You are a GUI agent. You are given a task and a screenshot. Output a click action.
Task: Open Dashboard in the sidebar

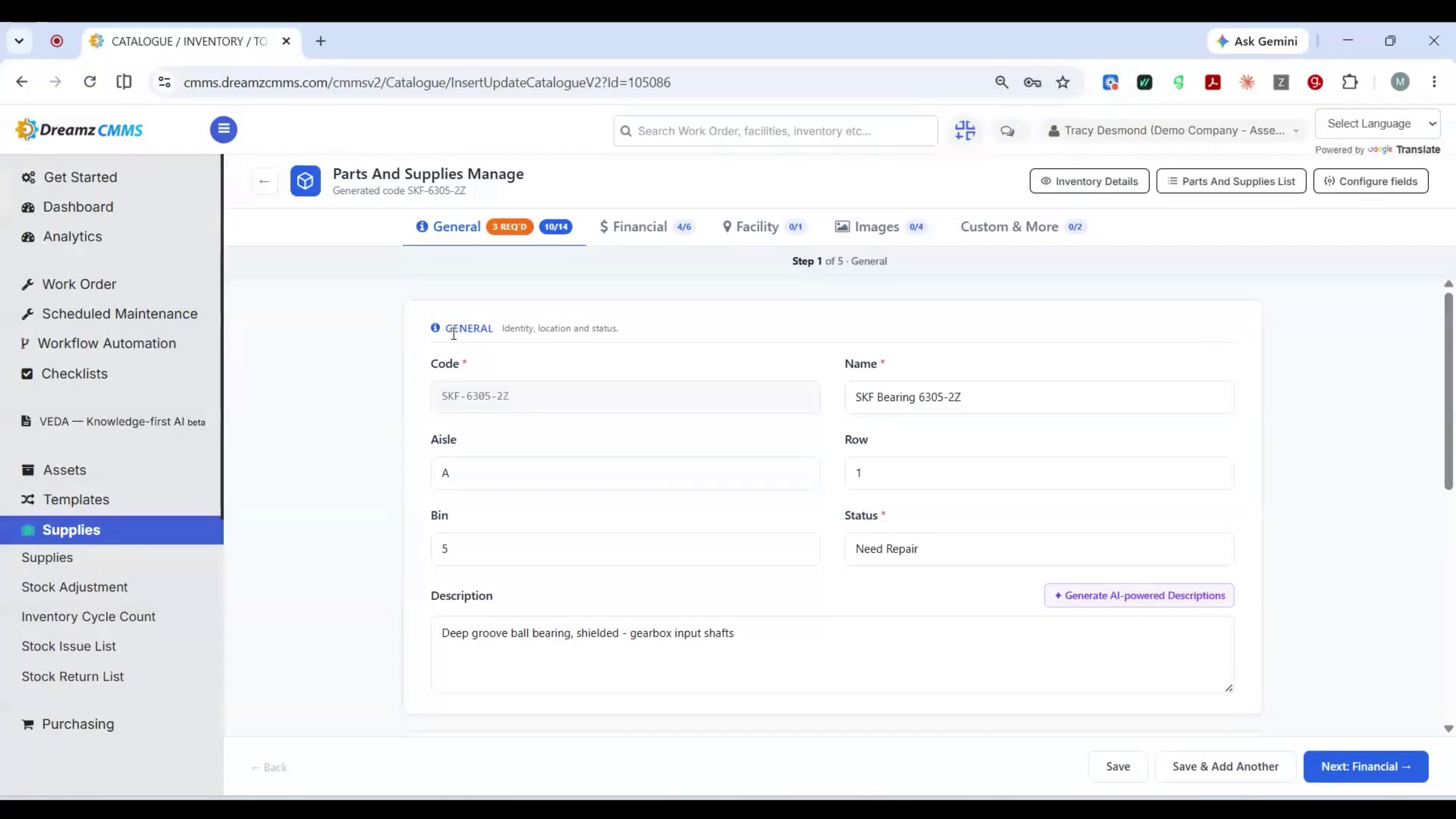(78, 207)
